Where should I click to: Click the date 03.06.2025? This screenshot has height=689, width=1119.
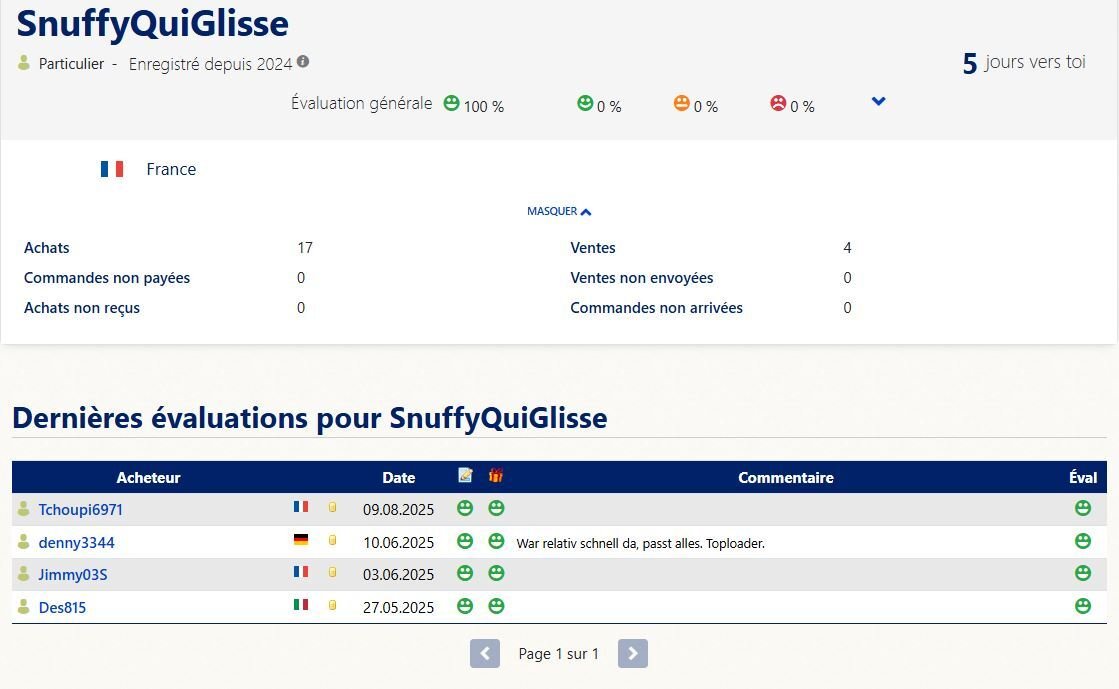[398, 575]
